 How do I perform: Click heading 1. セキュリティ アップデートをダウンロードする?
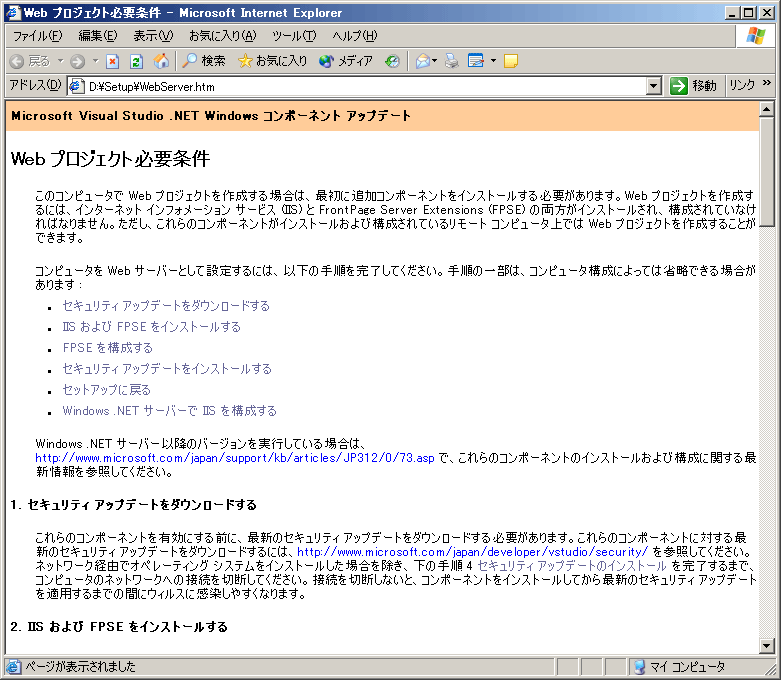click(x=133, y=505)
